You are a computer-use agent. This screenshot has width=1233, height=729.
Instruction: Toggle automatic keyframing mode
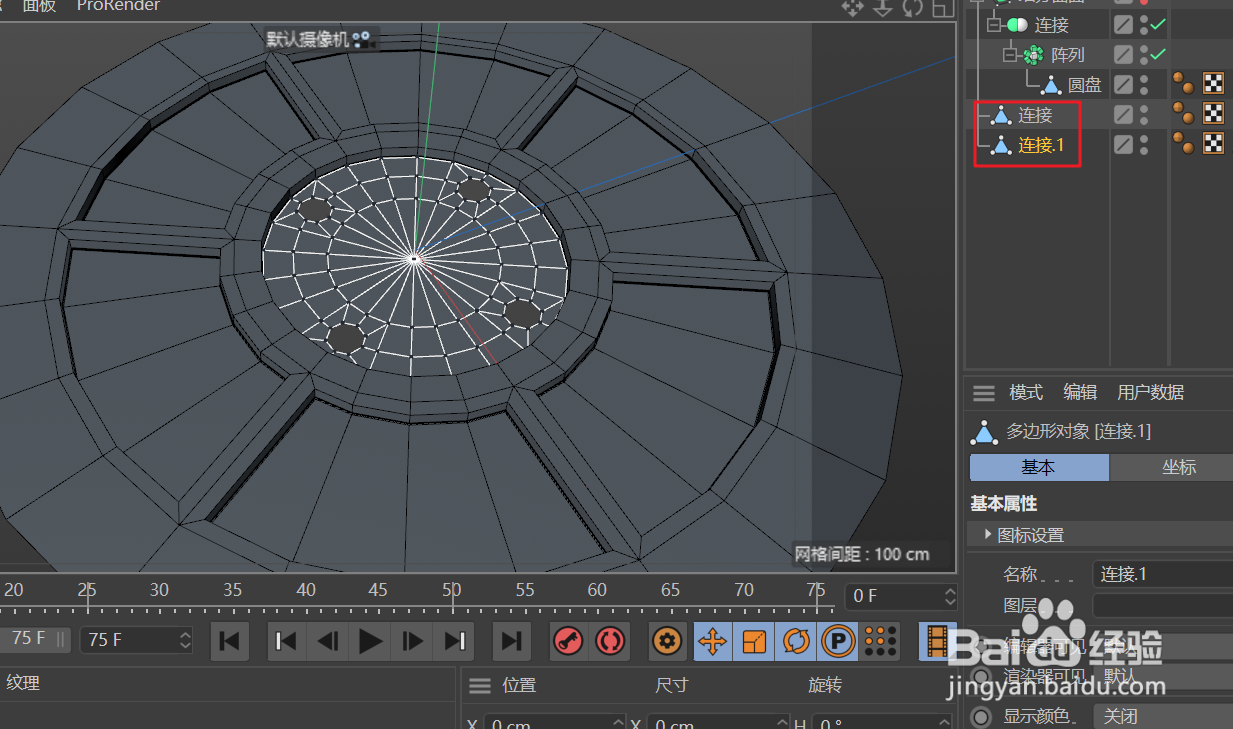click(610, 642)
